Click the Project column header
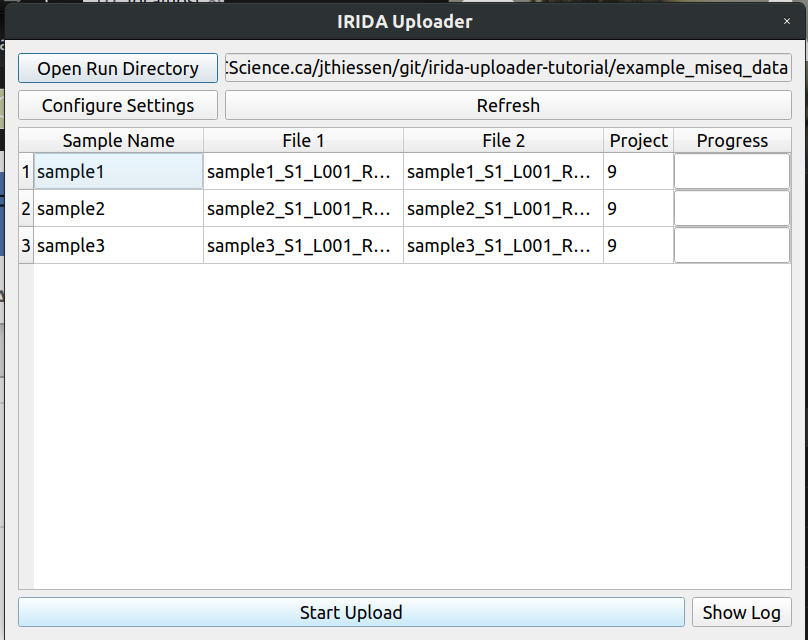 638,140
